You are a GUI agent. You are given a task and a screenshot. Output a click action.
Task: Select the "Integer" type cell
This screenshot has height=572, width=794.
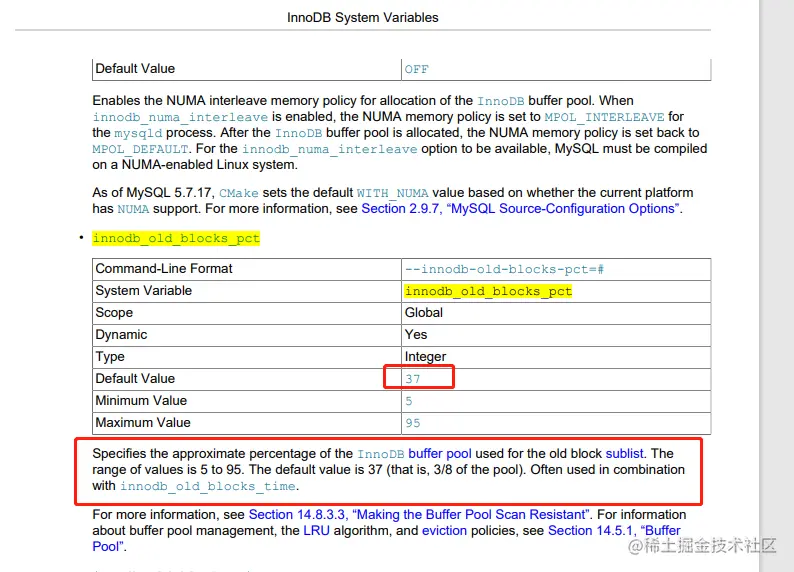tap(556, 357)
